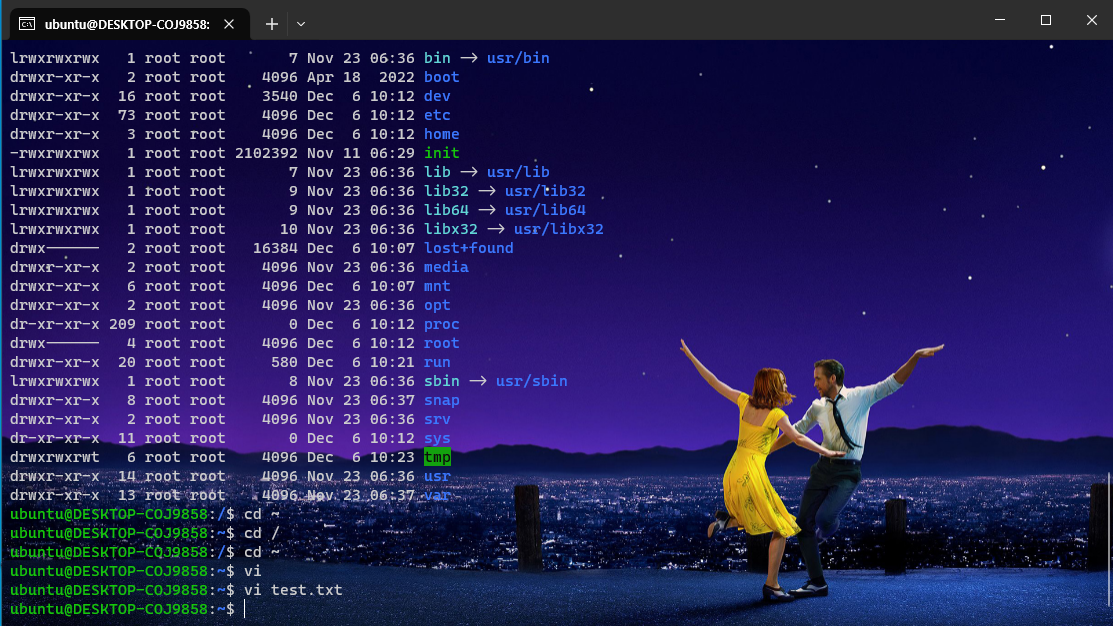Click the green 'init' file name
The width and height of the screenshot is (1113, 626).
tap(442, 153)
